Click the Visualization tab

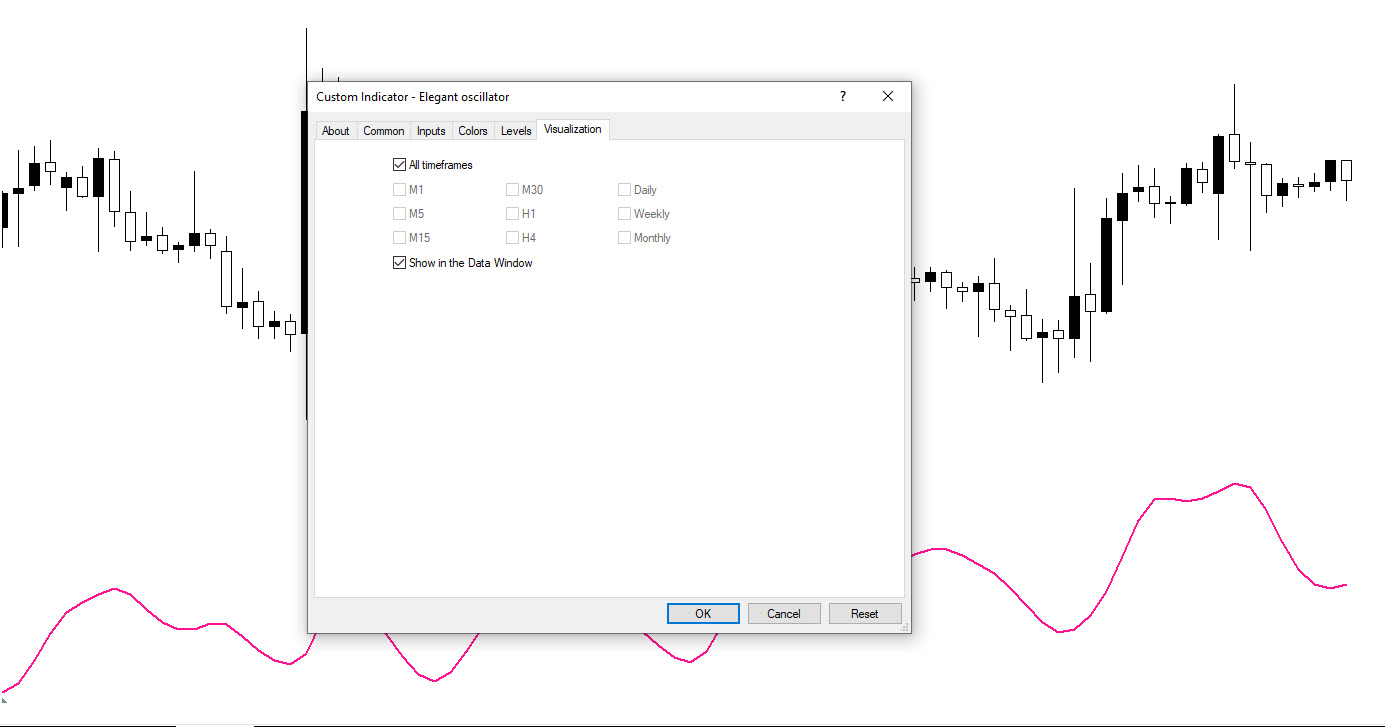tap(573, 130)
